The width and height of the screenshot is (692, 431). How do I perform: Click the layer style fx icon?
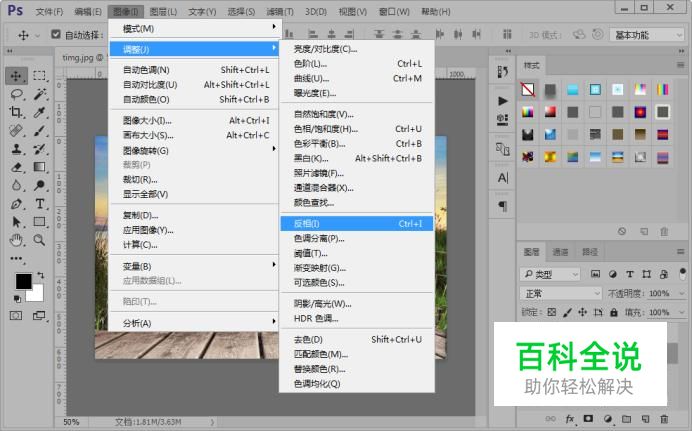click(x=570, y=419)
